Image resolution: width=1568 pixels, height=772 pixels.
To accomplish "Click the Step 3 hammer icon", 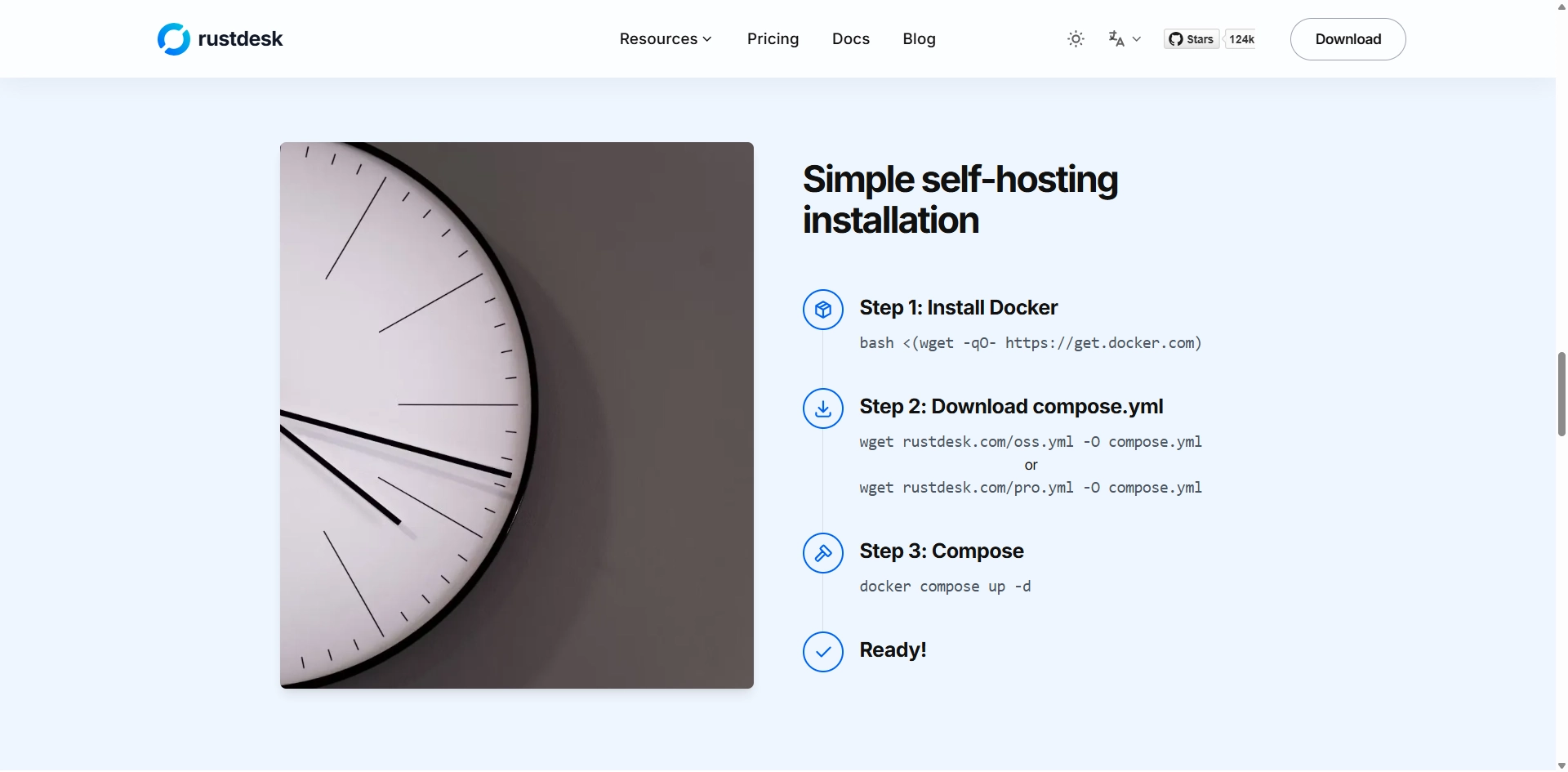I will coord(822,553).
